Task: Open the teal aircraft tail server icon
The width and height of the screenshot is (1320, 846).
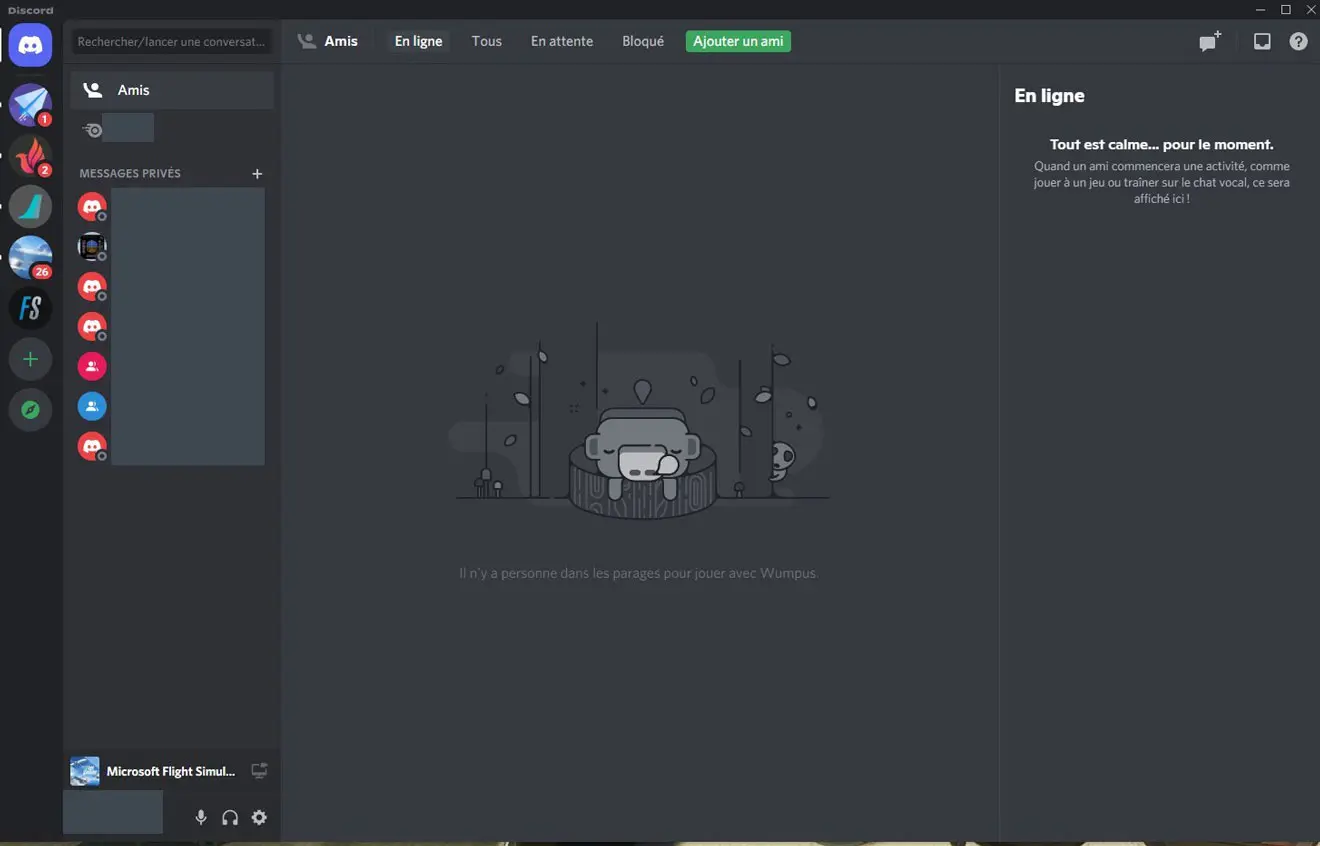Action: (30, 207)
